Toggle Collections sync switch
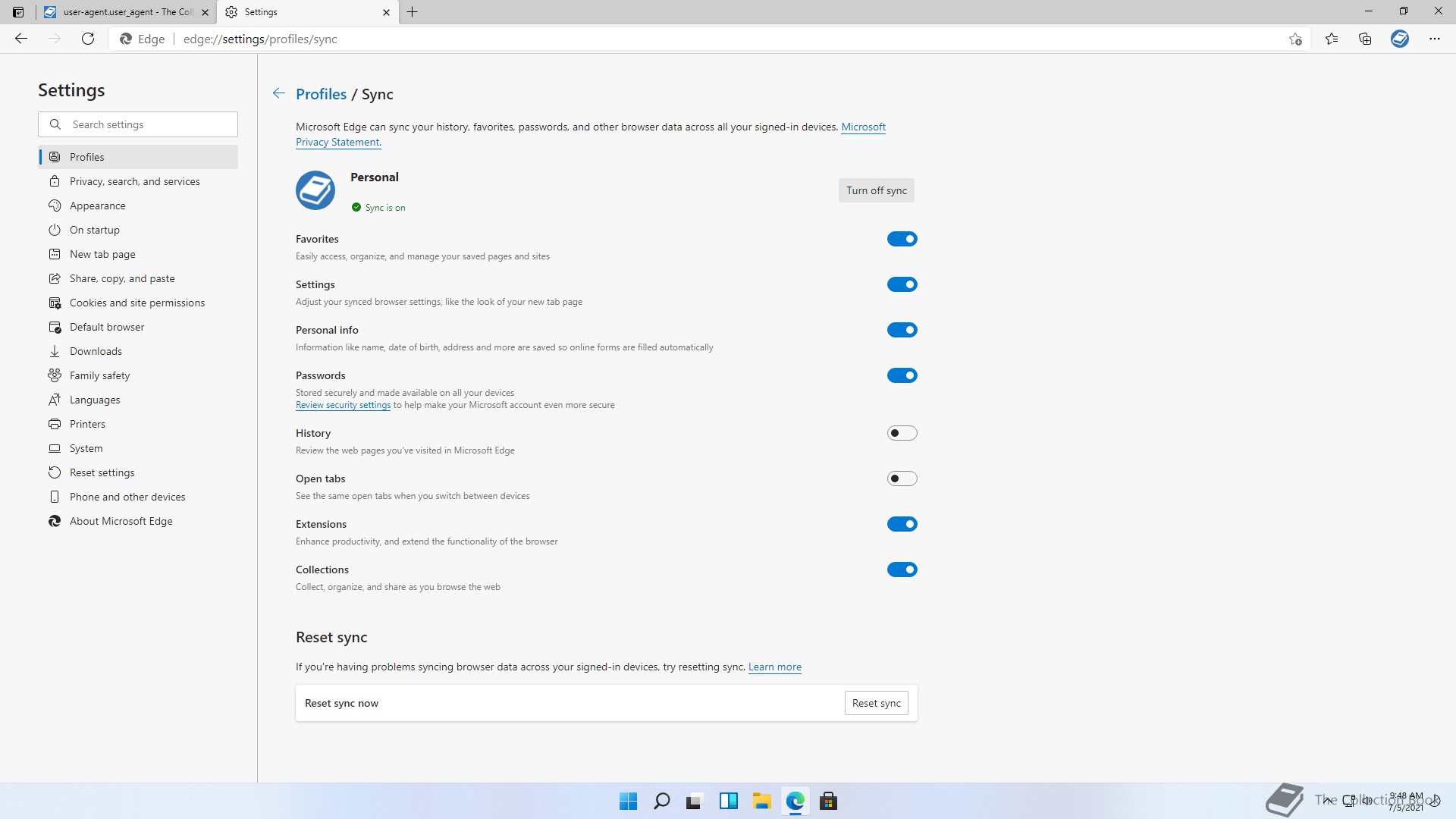Screen dimensions: 1456x819 tap(902, 570)
